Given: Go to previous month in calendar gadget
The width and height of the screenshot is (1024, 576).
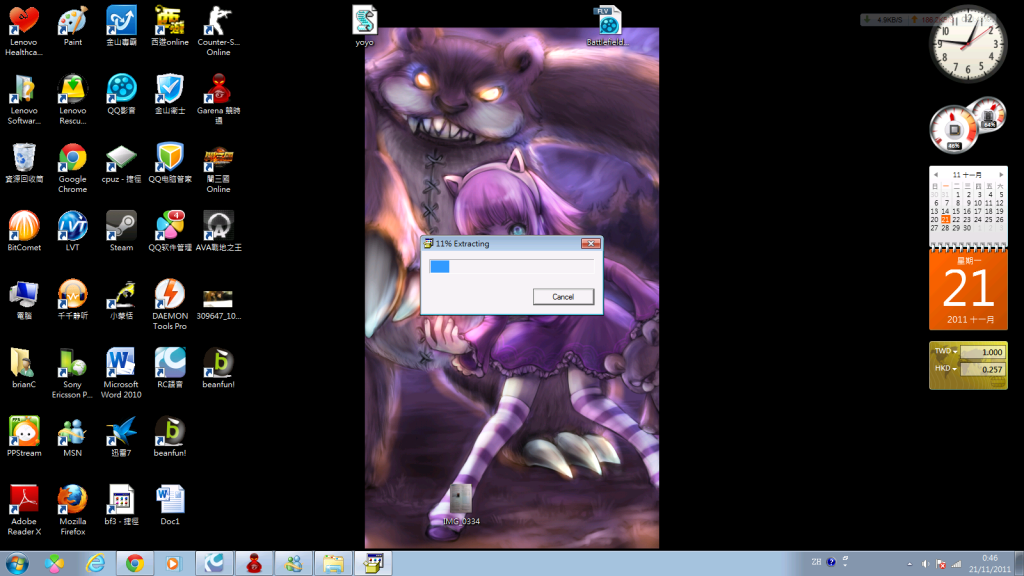Looking at the screenshot, I should [936, 174].
